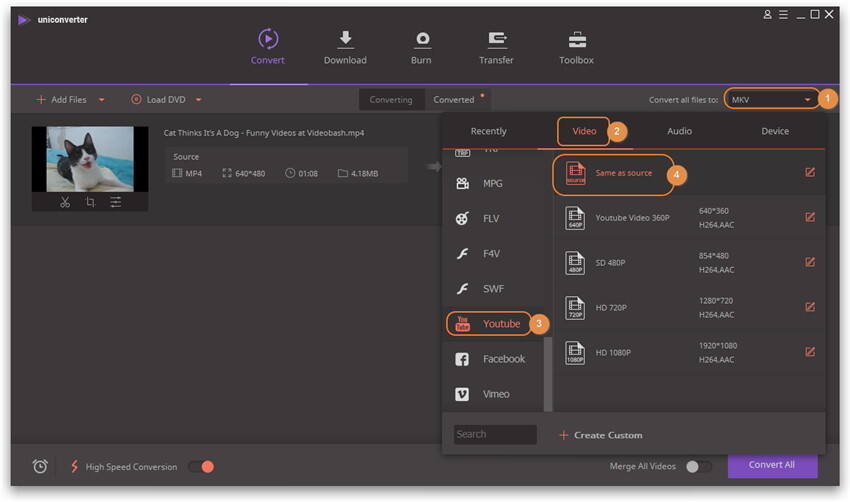Open the Toolbox section icon
This screenshot has height=502, width=850.
tap(577, 40)
